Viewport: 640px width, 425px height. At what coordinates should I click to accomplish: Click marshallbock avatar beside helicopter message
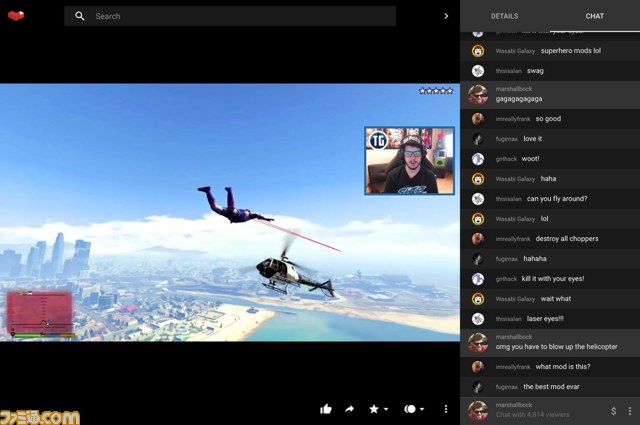478,343
